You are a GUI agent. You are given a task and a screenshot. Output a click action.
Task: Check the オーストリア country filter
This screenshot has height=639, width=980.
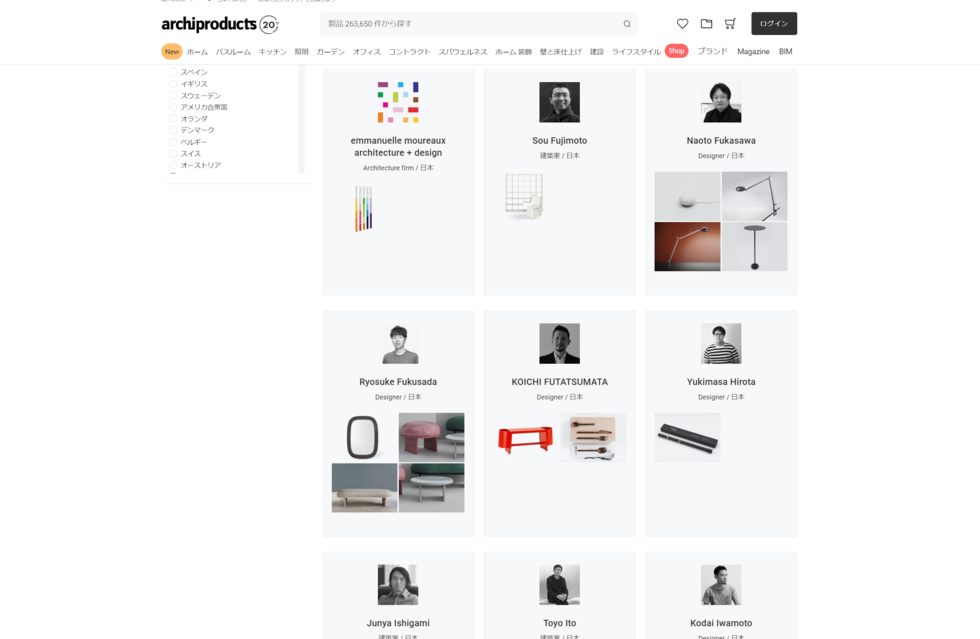click(x=173, y=165)
